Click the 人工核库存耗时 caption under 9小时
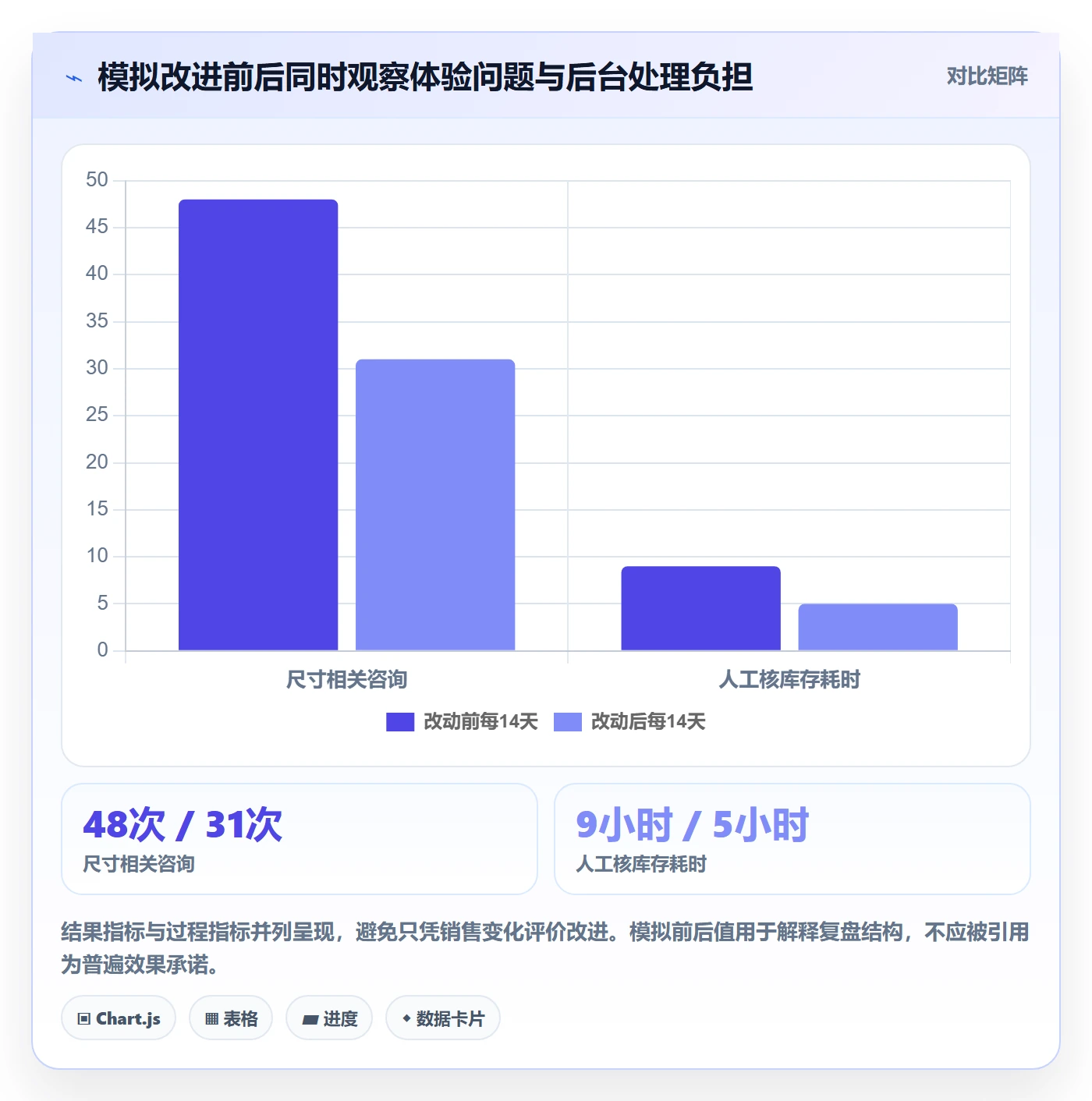 coord(641,864)
